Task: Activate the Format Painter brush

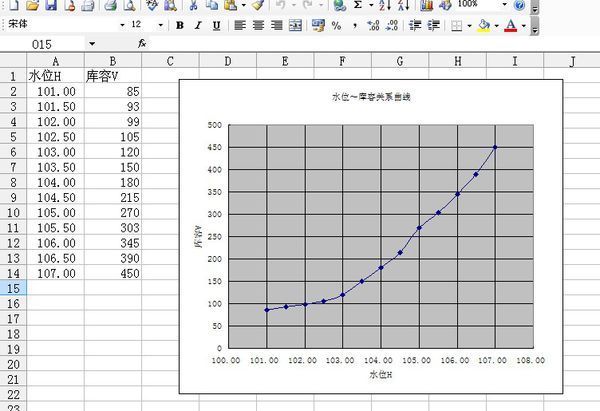Action: pyautogui.click(x=258, y=5)
